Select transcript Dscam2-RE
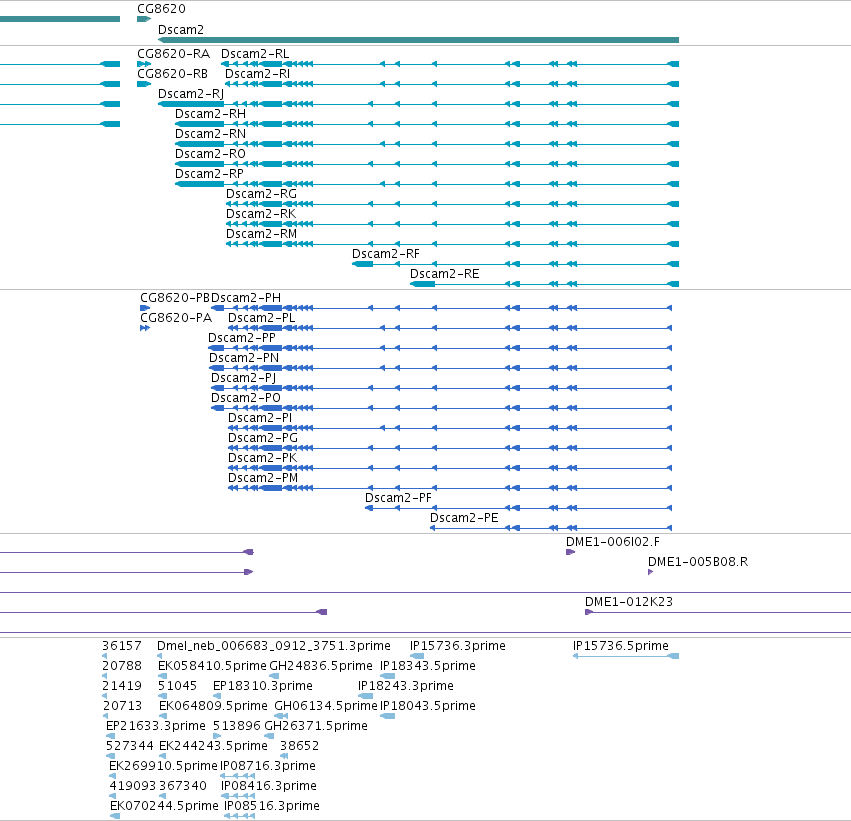This screenshot has height=821, width=851. [444, 274]
